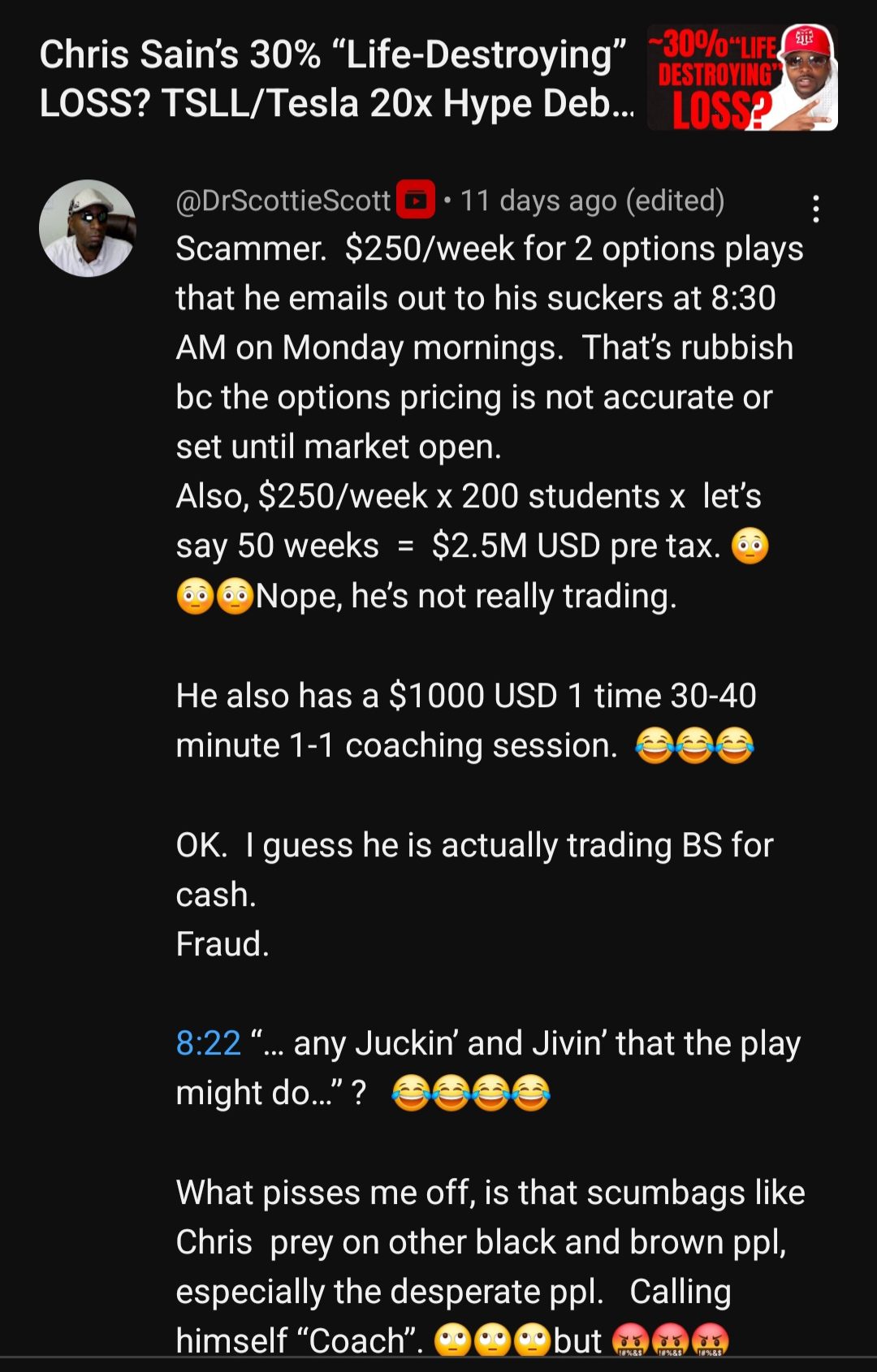Tap the '$1000 USD 1 time' coaching paragraph
Image resolution: width=877 pixels, height=1372 pixels.
(466, 721)
